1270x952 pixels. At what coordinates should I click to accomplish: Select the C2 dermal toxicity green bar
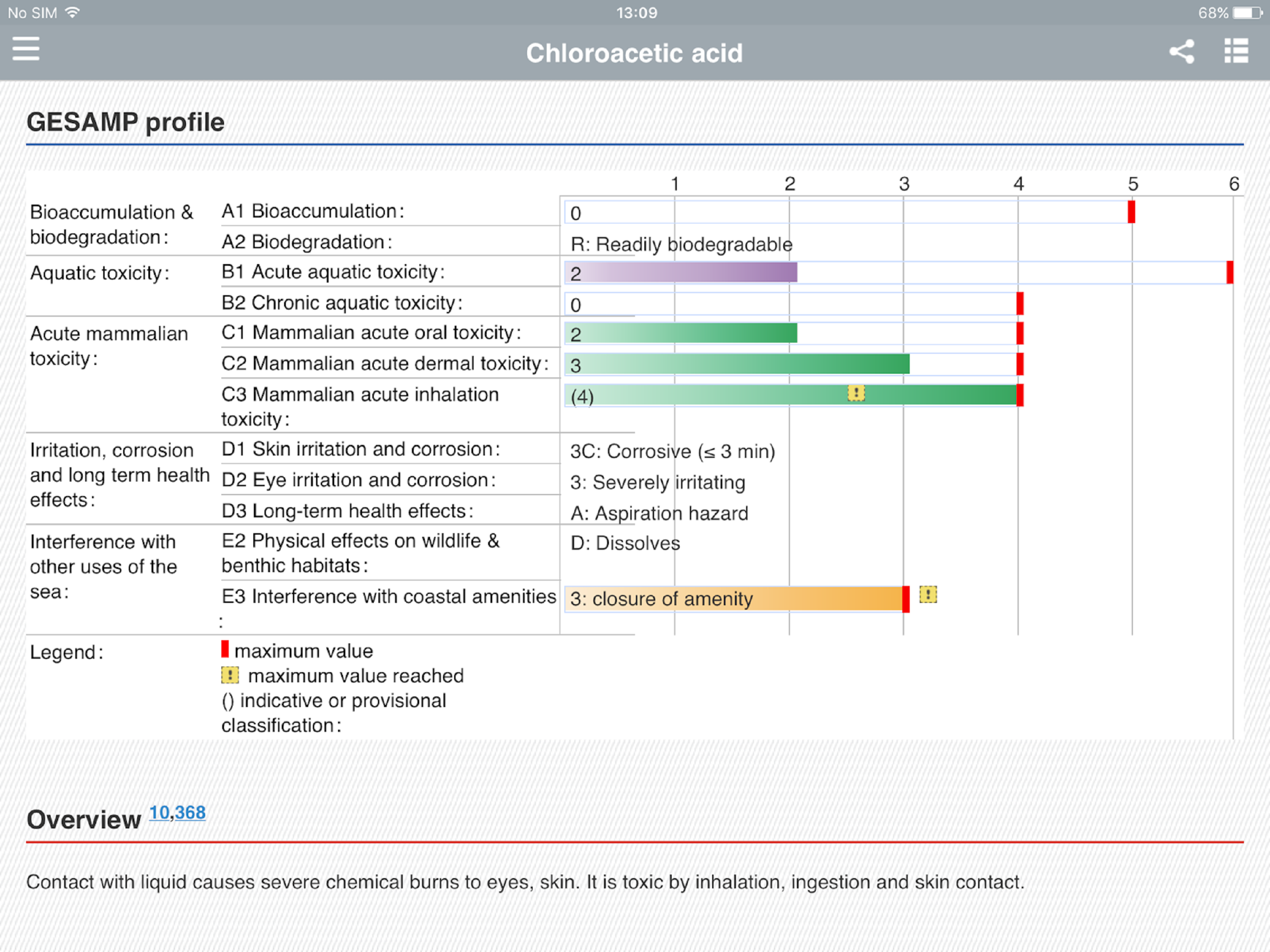(x=737, y=364)
